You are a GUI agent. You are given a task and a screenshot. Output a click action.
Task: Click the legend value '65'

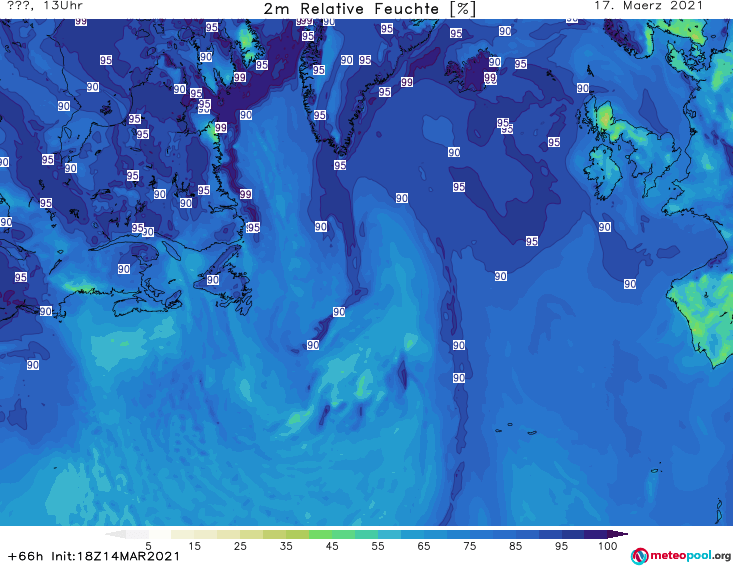(x=424, y=546)
